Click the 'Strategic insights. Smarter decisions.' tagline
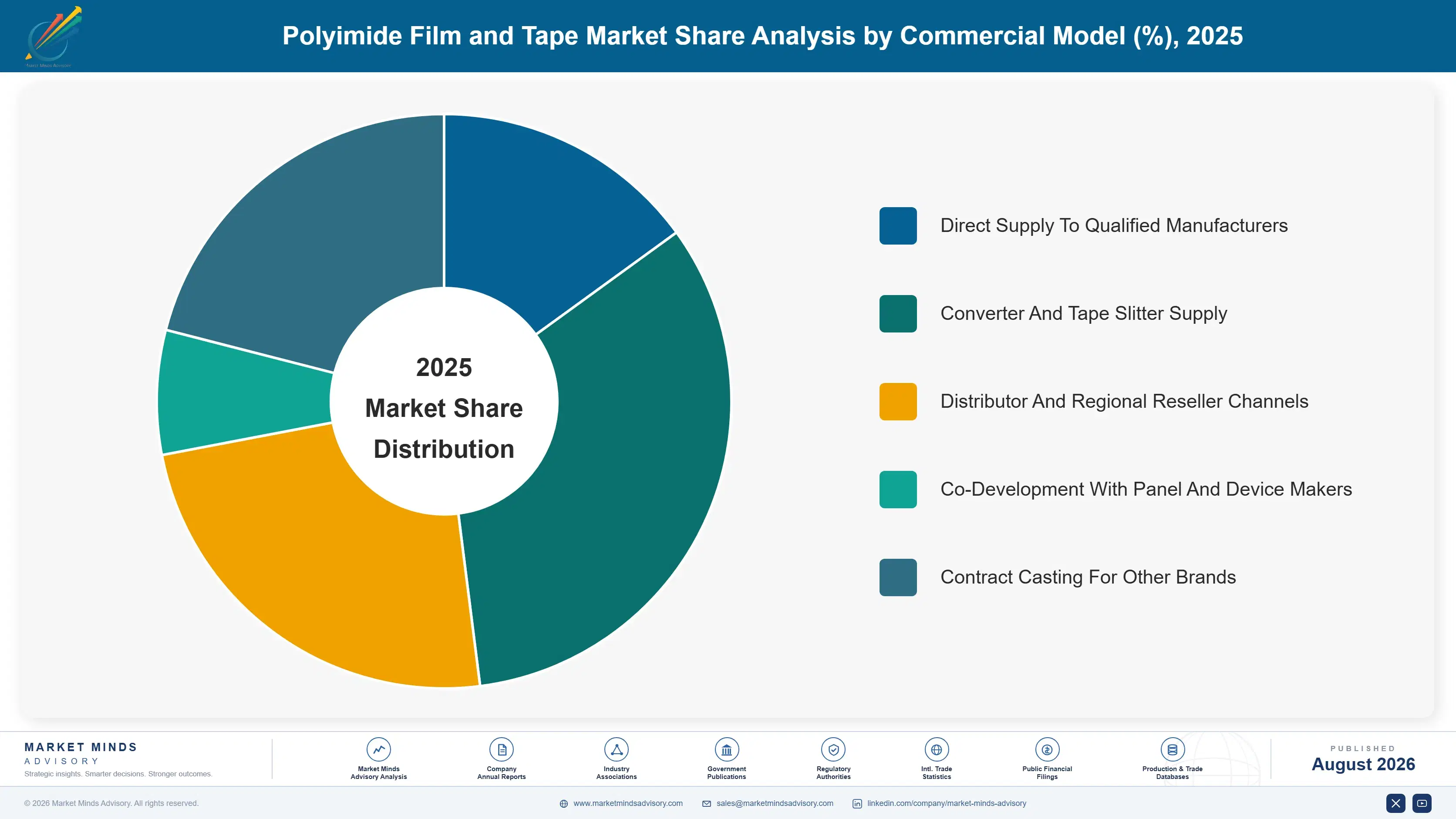 [x=118, y=774]
